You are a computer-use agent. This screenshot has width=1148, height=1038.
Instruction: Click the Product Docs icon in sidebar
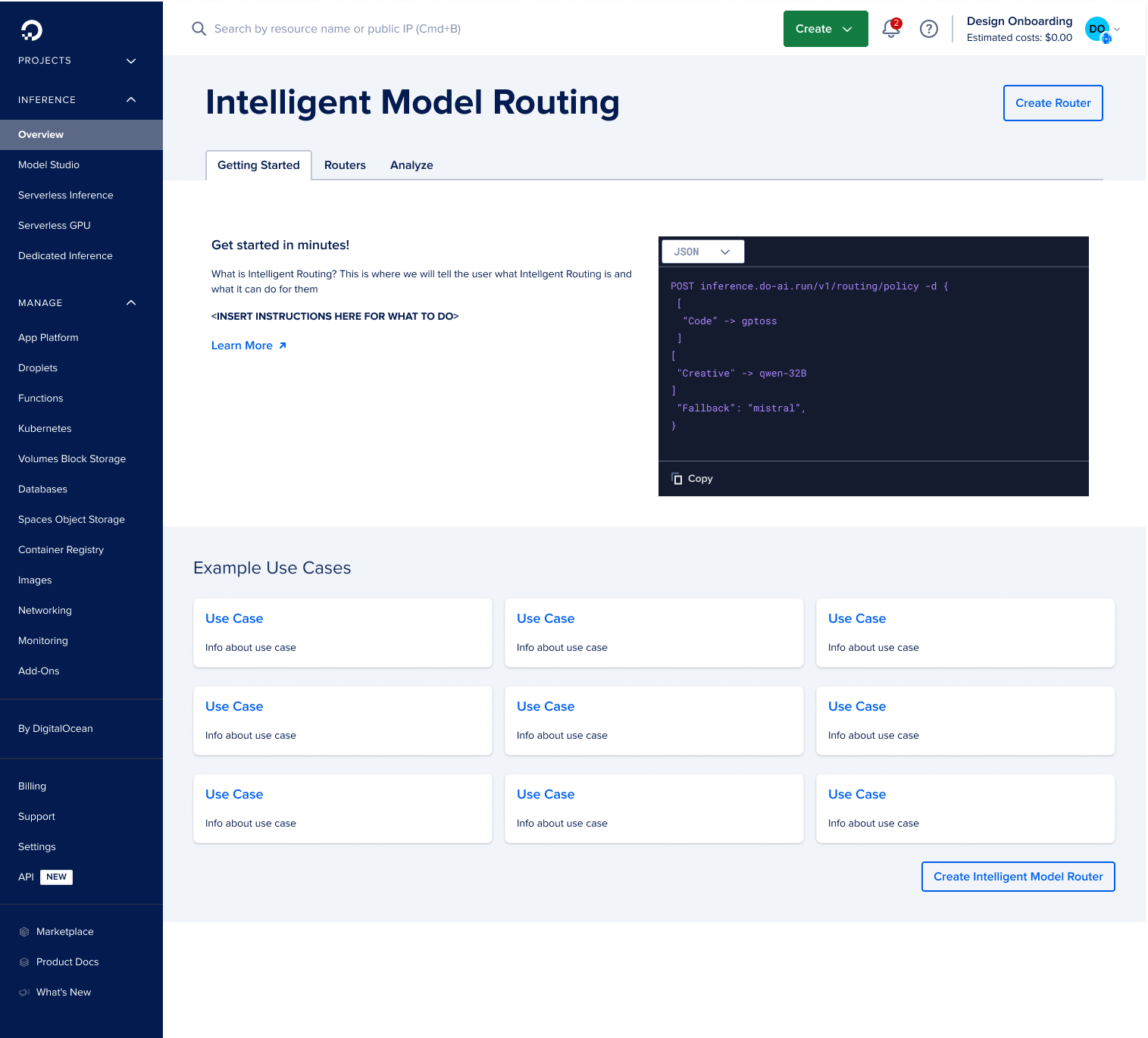[24, 962]
